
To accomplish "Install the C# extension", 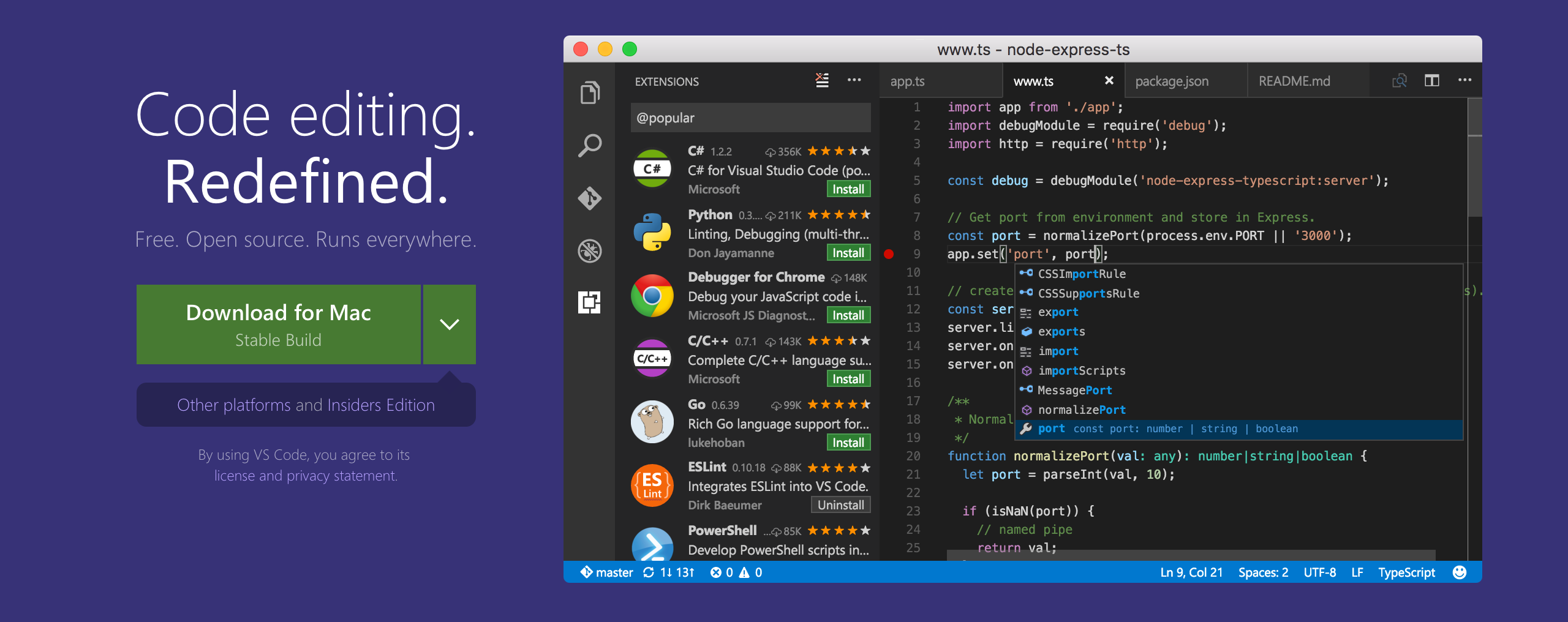I will [x=848, y=189].
